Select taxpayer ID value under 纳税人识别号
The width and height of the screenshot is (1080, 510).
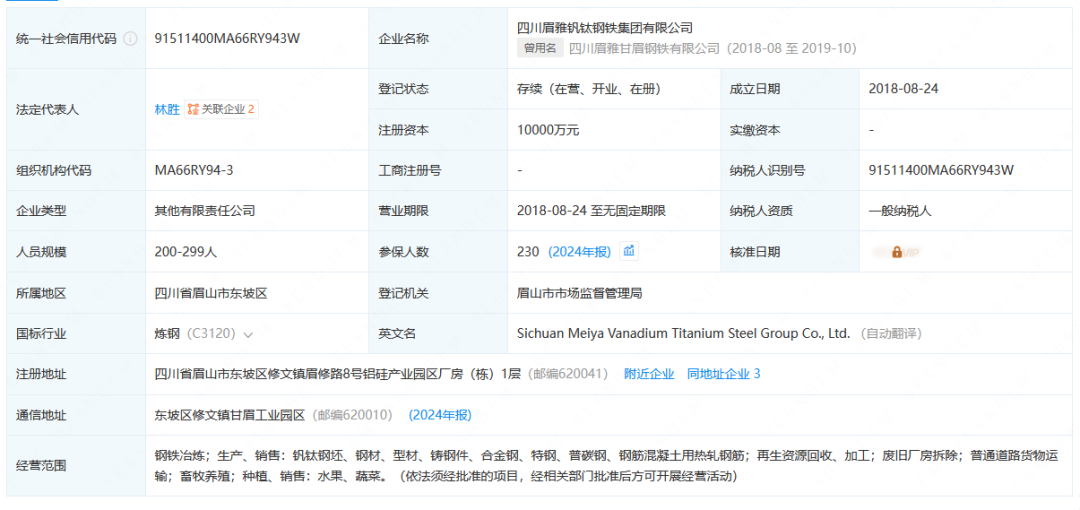coord(941,170)
